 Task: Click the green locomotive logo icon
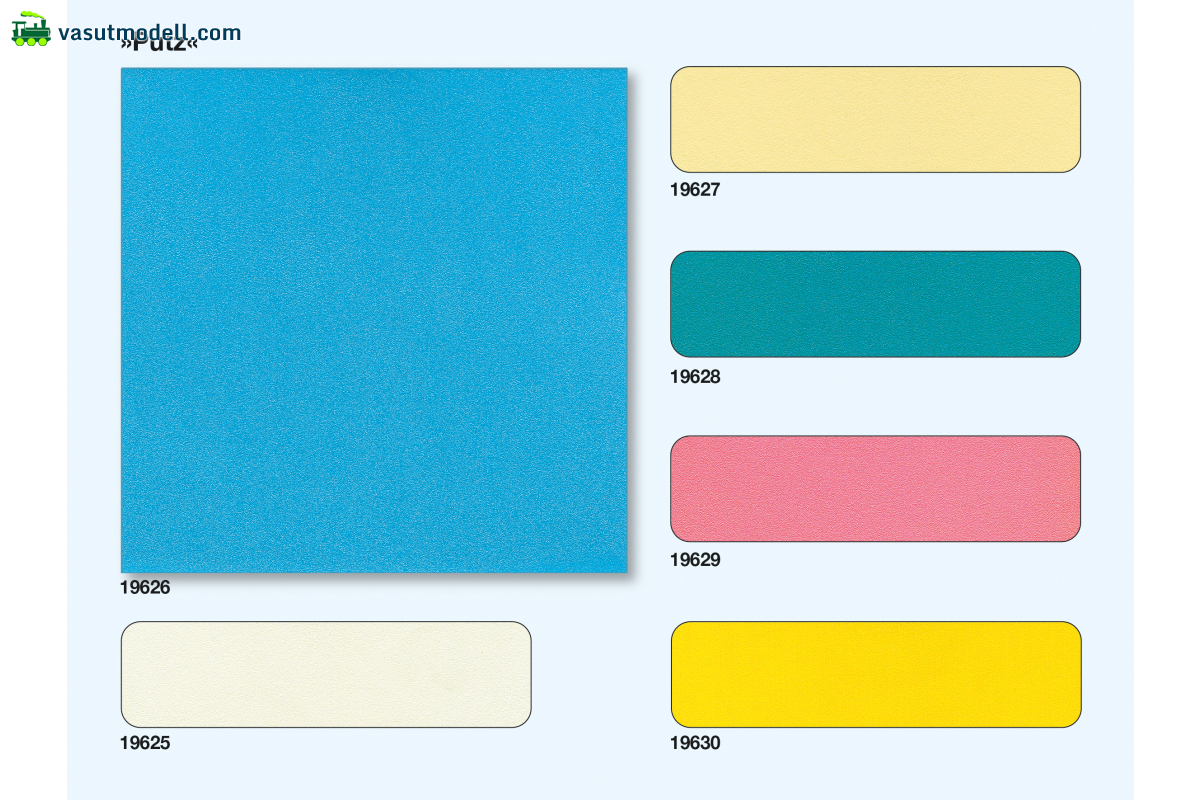pyautogui.click(x=31, y=30)
